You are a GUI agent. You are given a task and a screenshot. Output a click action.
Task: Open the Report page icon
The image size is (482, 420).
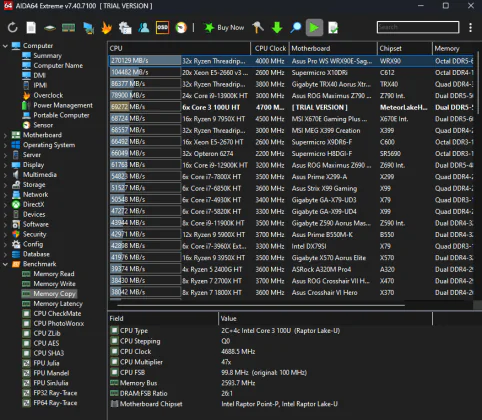tap(31, 28)
